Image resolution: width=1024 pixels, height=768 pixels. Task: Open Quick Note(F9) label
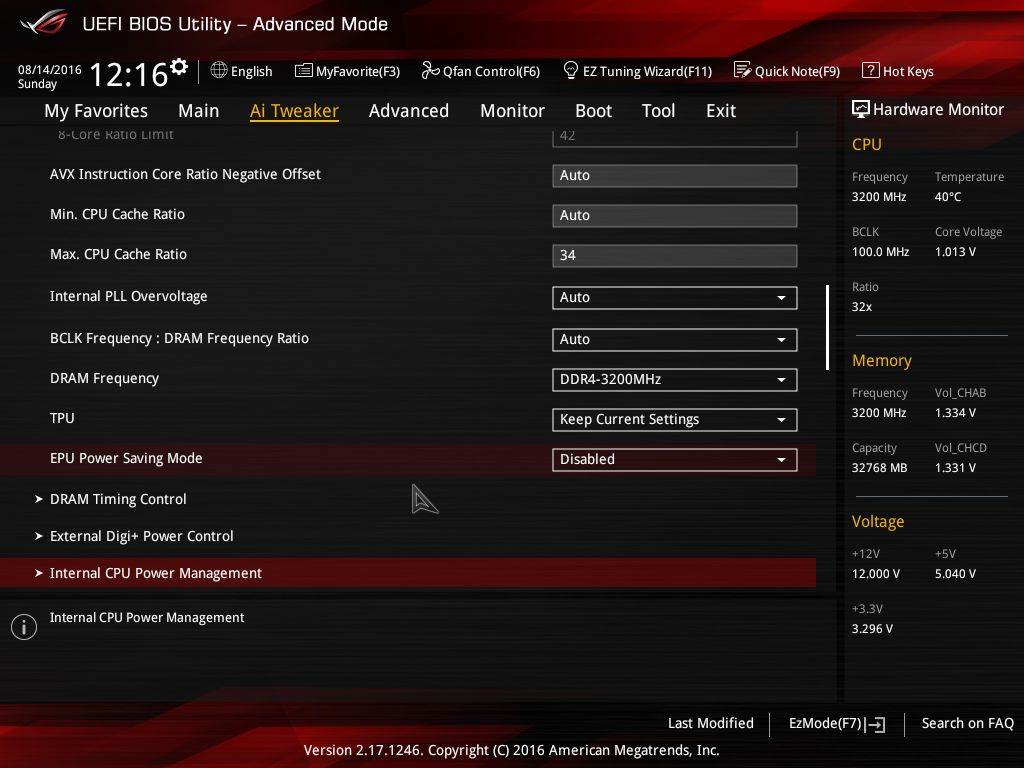tap(797, 71)
